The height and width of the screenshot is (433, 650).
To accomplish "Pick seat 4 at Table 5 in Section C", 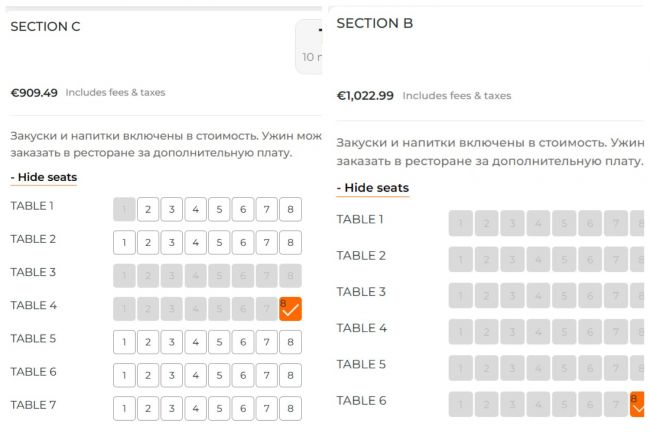I will point(195,342).
